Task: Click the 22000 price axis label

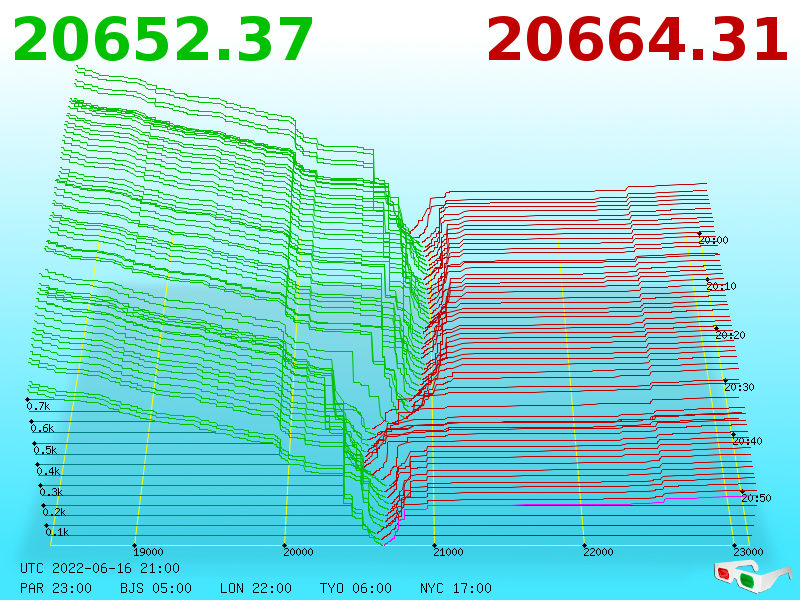Action: click(598, 552)
